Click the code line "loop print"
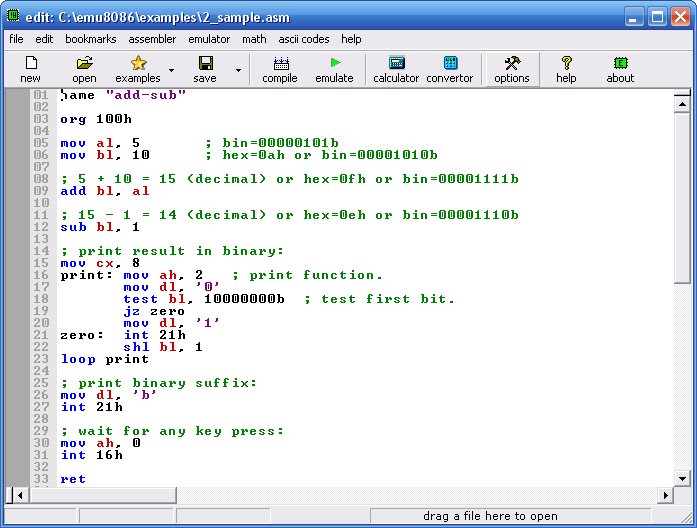This screenshot has width=697, height=528. tap(105, 359)
